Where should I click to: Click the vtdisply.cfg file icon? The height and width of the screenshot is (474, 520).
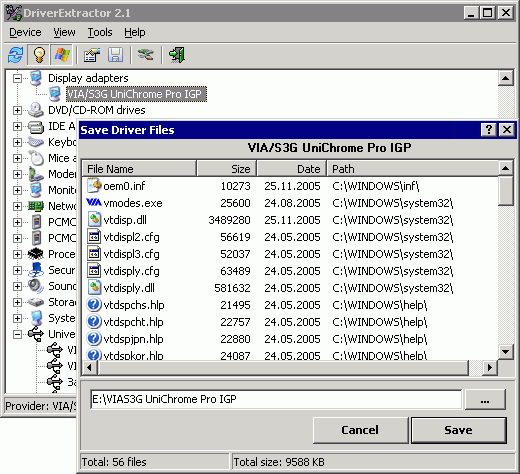pyautogui.click(x=94, y=271)
